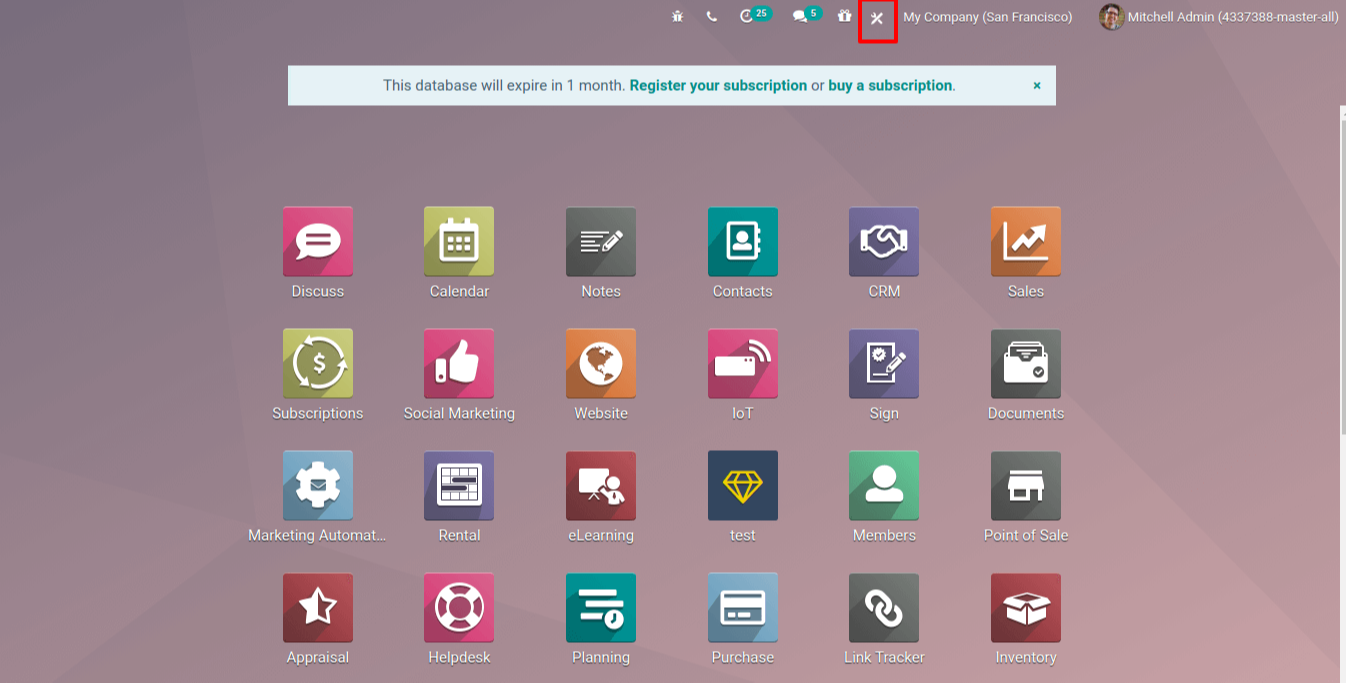
Task: Open the Purchase app
Action: [x=743, y=608]
